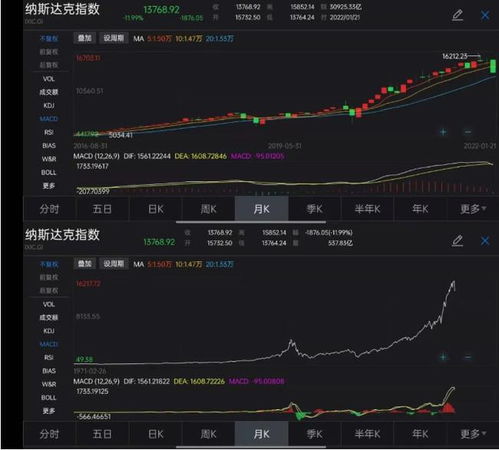Select 后复权 option in upper chart sidebar
This screenshot has height=450, width=499.
click(x=49, y=65)
